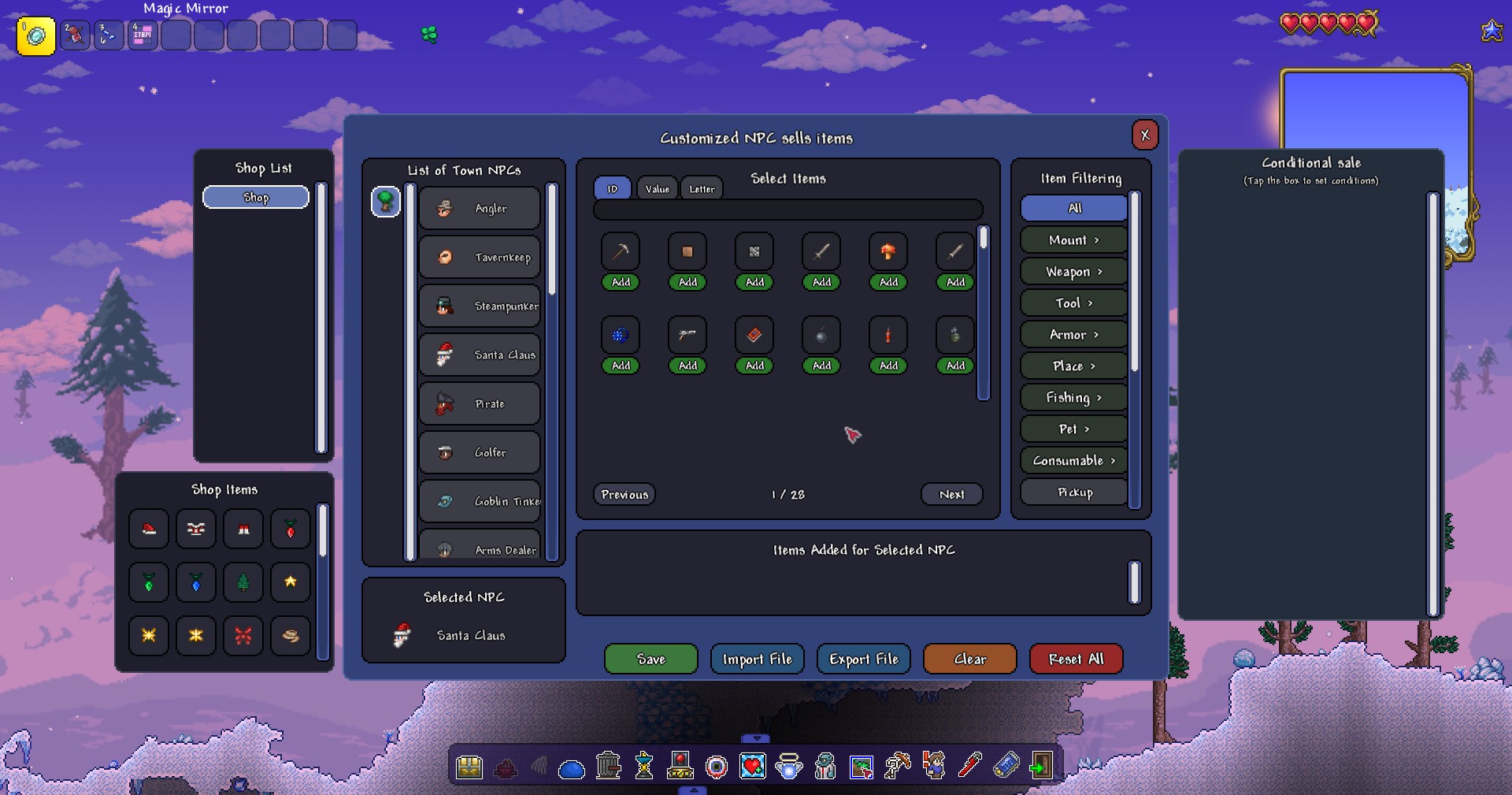The width and height of the screenshot is (1512, 795).
Task: Click the red Christmas light shop item
Action: pos(291,529)
